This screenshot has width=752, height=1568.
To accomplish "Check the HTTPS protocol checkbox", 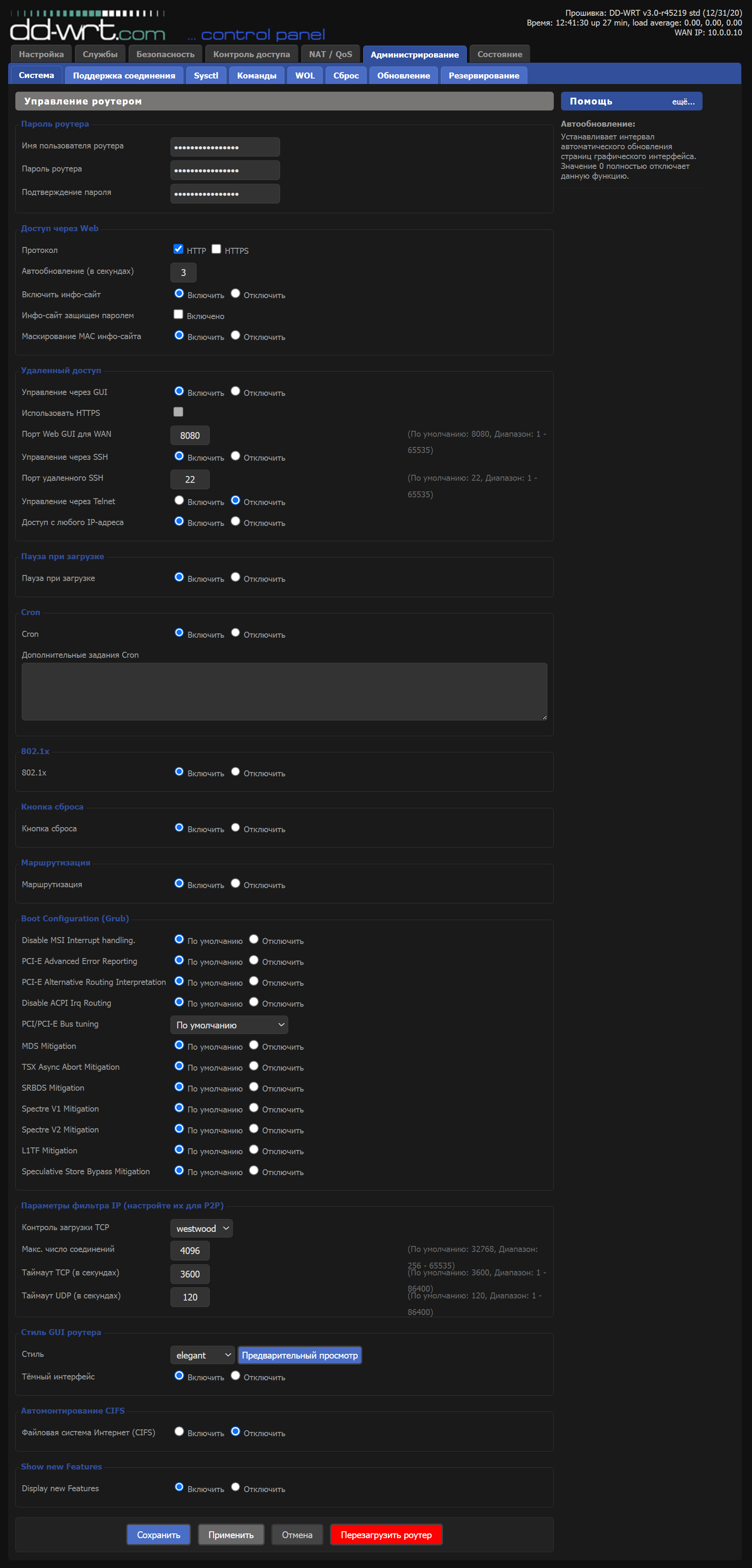I will [216, 248].
